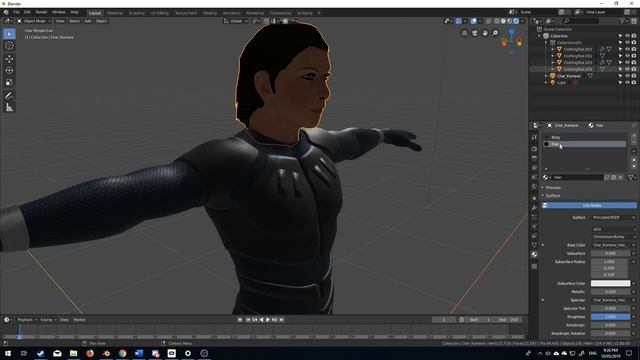
Task: Open the Object Data properties tab
Action: click(534, 245)
